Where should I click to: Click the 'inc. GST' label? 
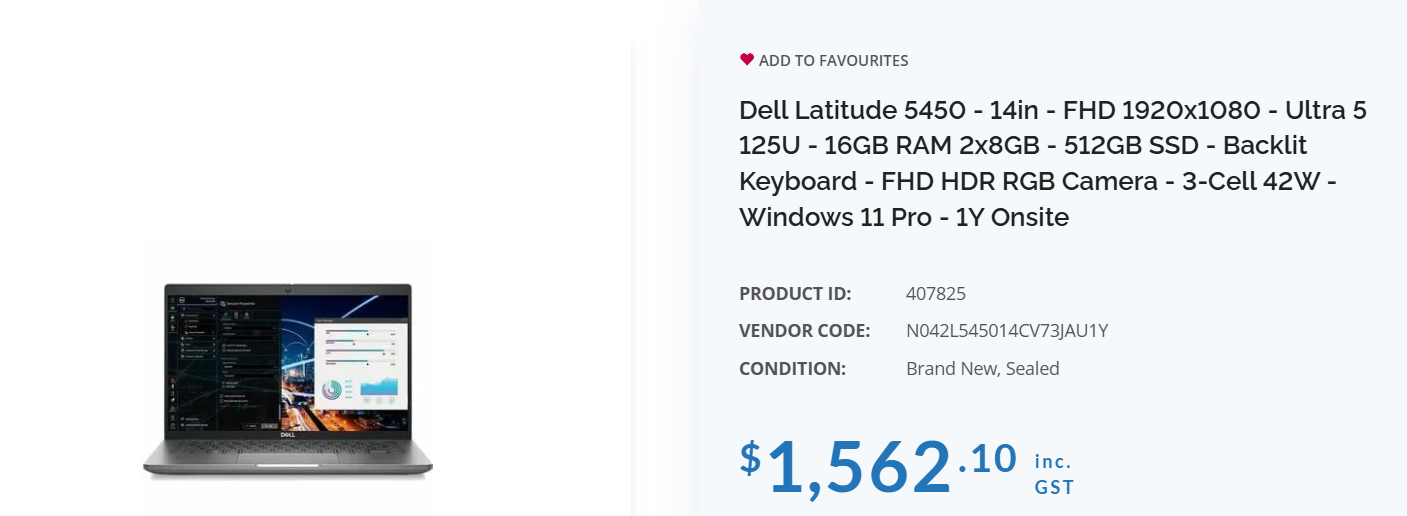tap(1054, 475)
